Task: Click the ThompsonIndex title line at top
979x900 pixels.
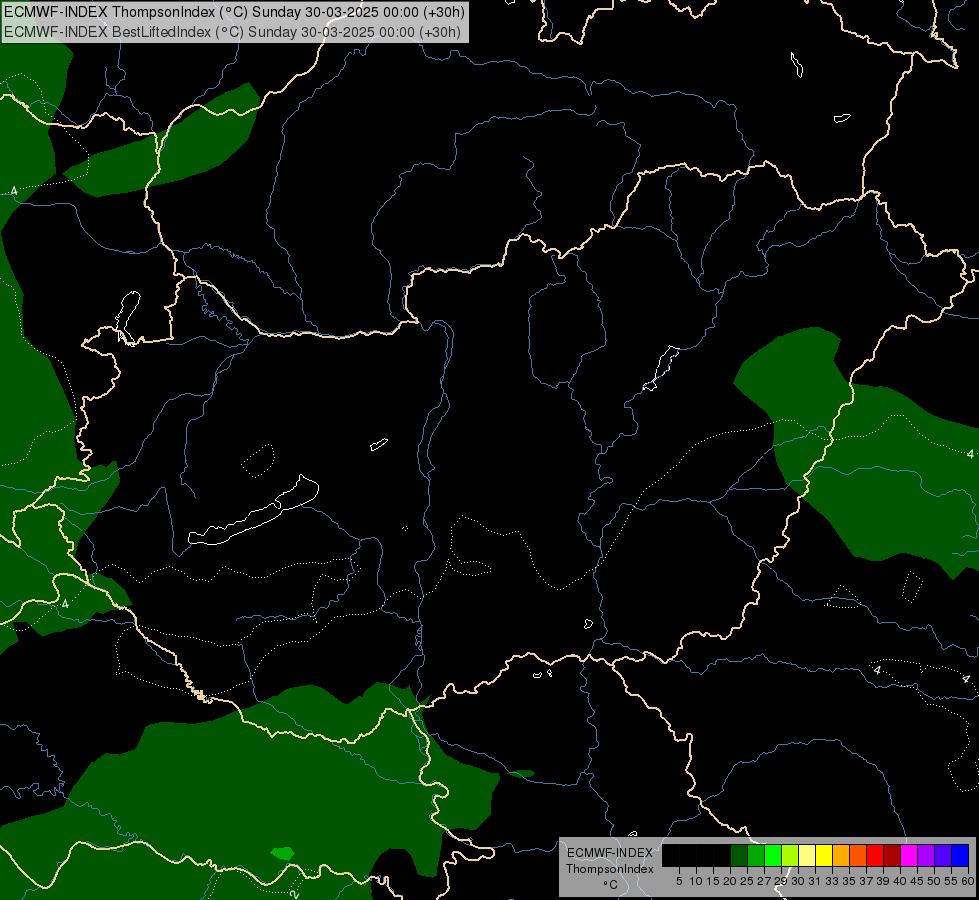Action: click(x=234, y=12)
